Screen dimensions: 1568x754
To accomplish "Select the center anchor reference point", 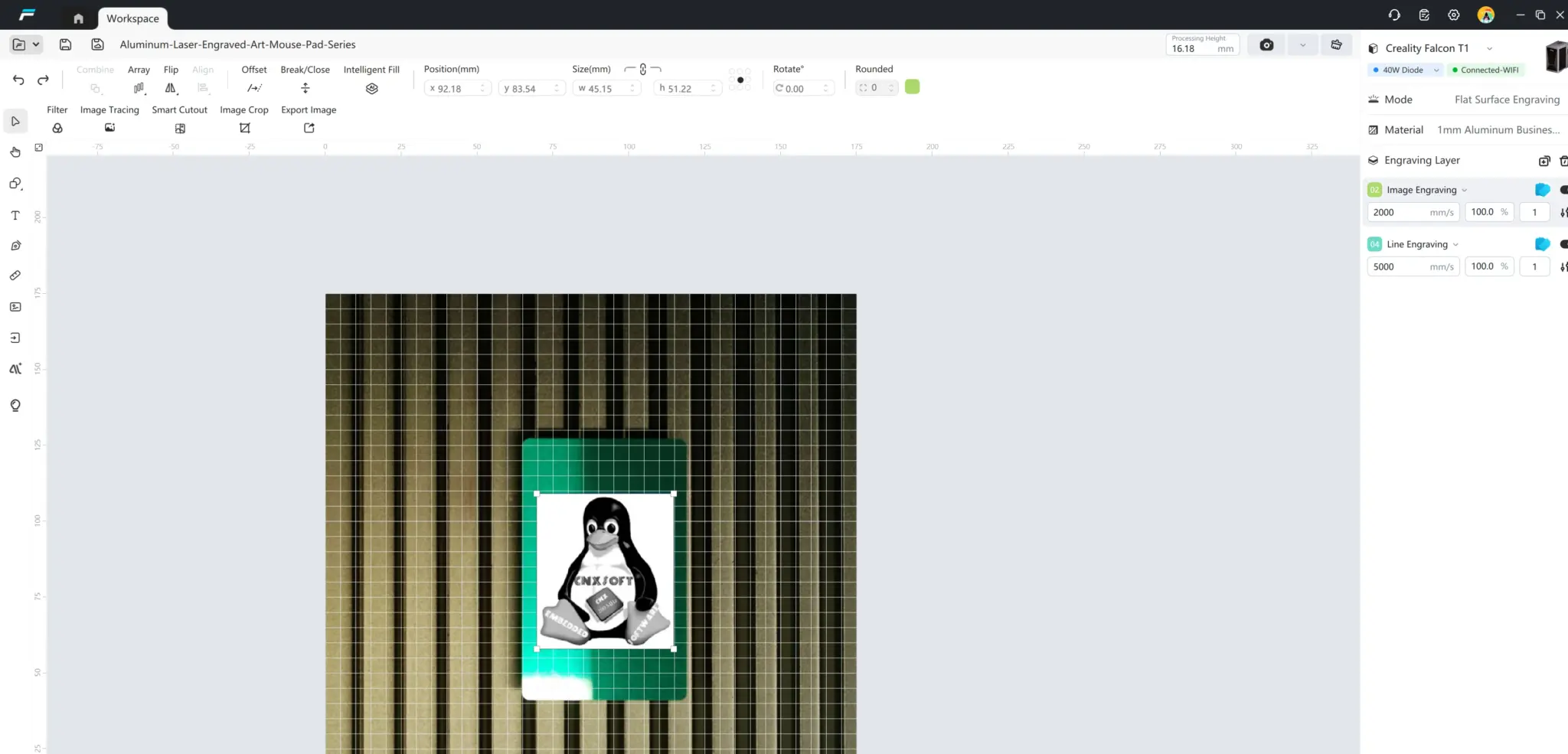I will tap(740, 80).
